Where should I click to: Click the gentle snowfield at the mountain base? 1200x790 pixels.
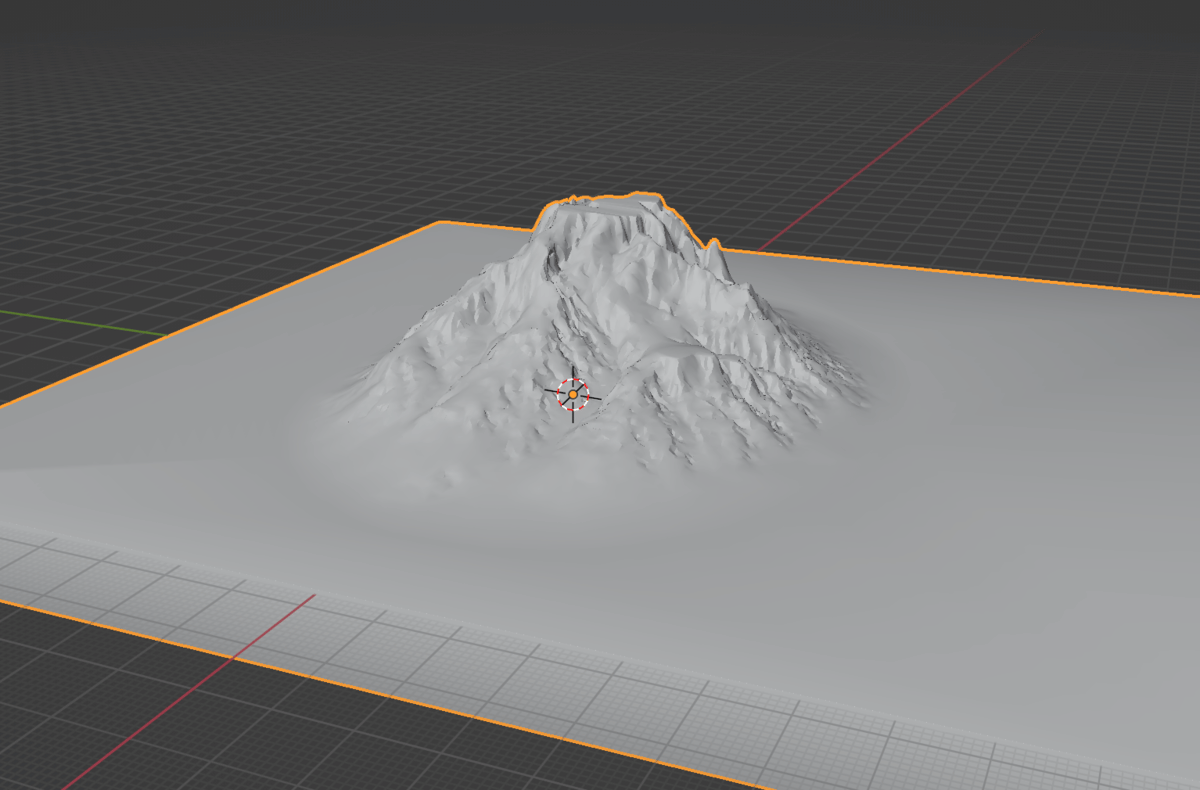coord(560,480)
